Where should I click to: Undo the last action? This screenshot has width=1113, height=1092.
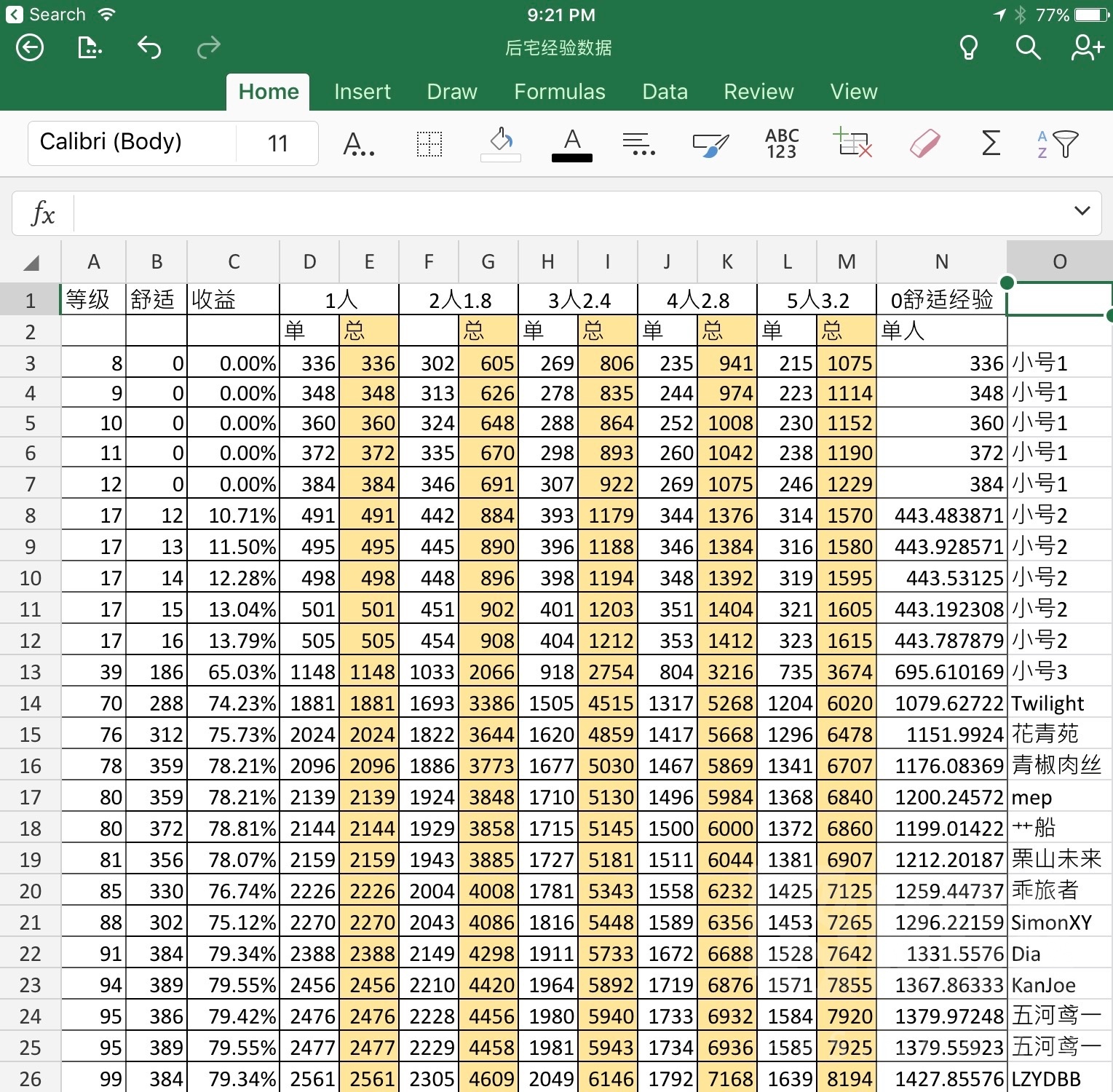tap(149, 48)
